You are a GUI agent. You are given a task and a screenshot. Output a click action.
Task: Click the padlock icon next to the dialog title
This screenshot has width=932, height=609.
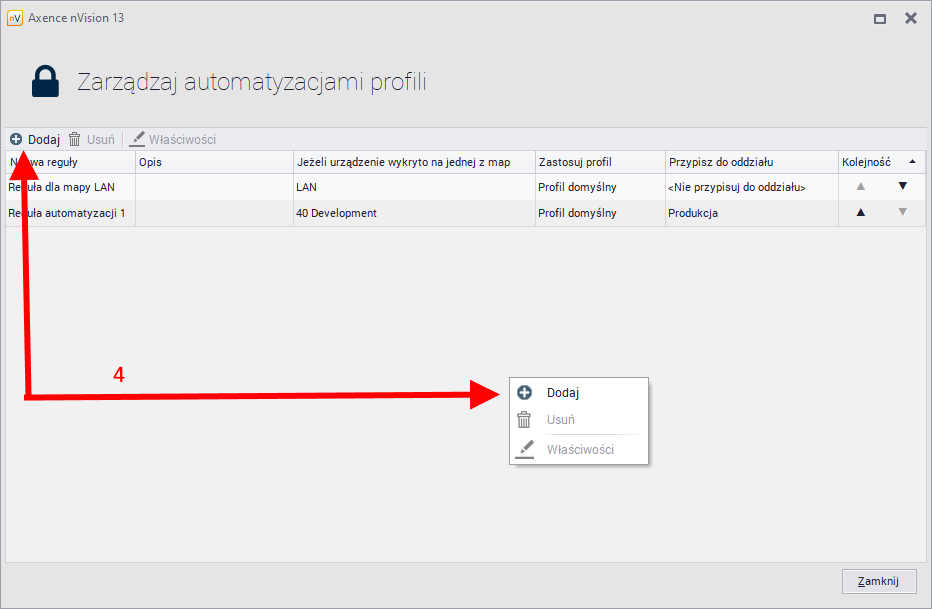tap(44, 81)
